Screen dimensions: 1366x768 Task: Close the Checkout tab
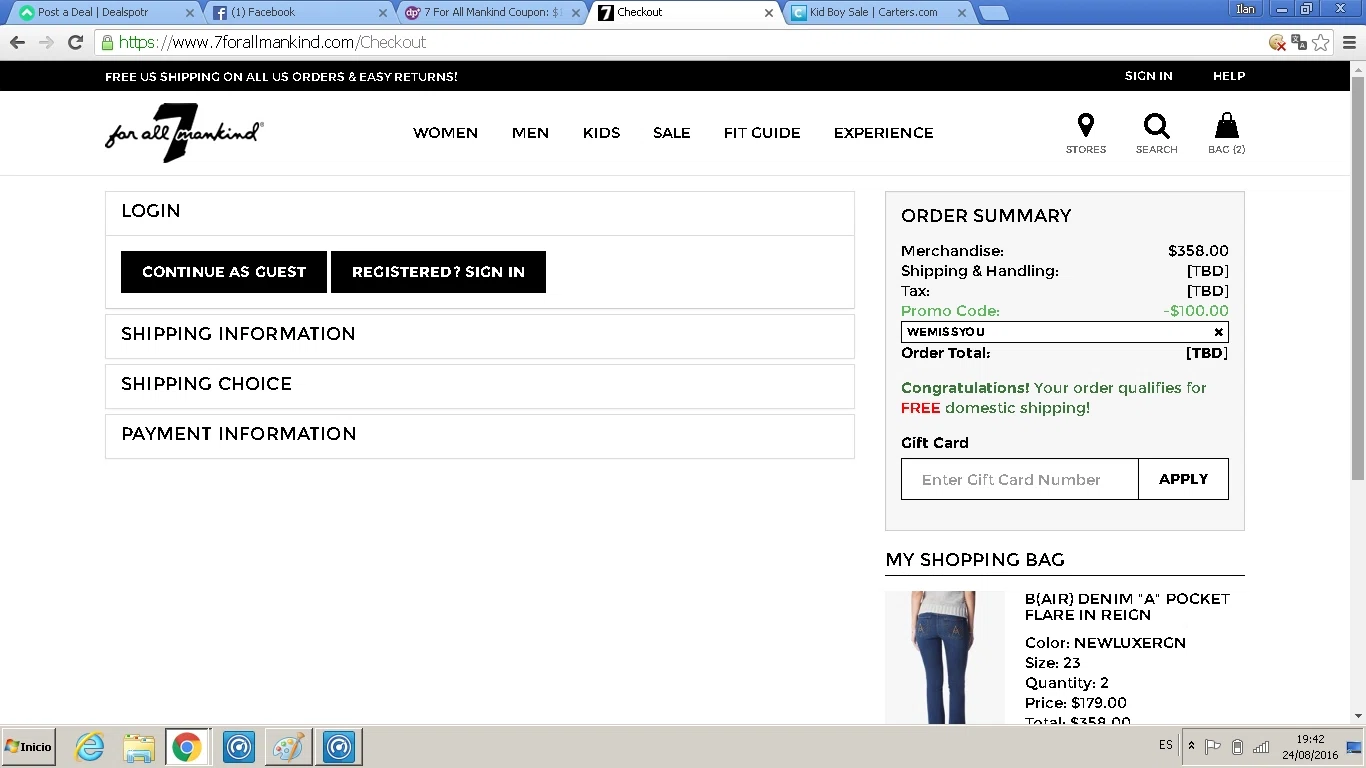(768, 13)
